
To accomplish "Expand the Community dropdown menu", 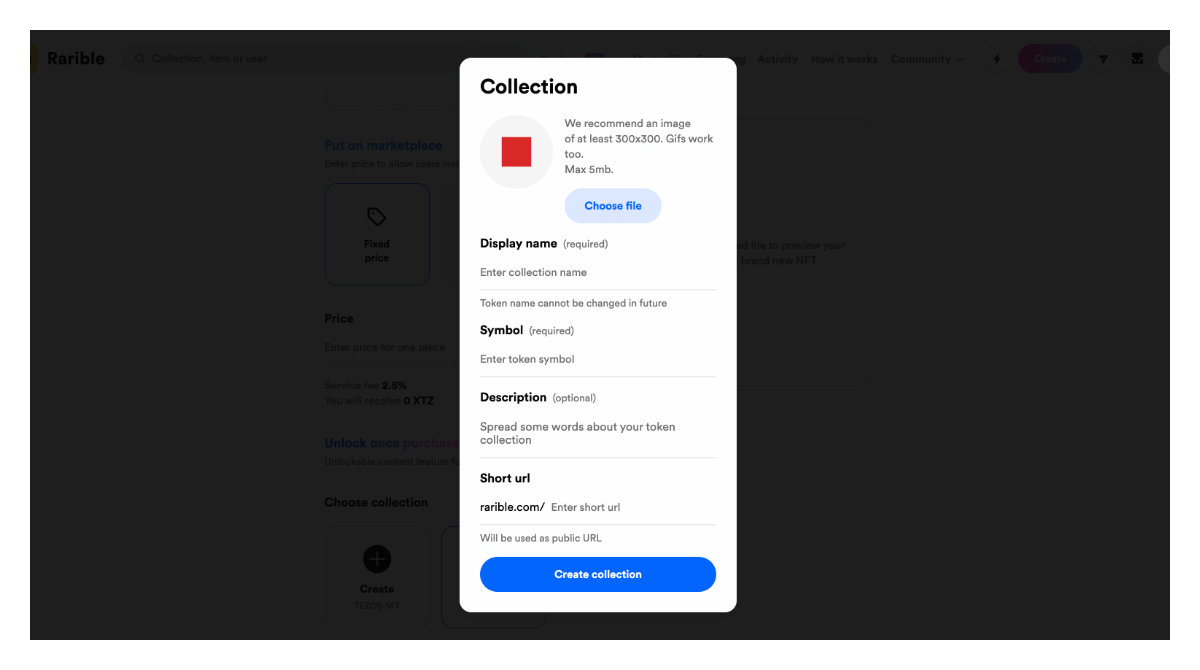I will click(927, 59).
